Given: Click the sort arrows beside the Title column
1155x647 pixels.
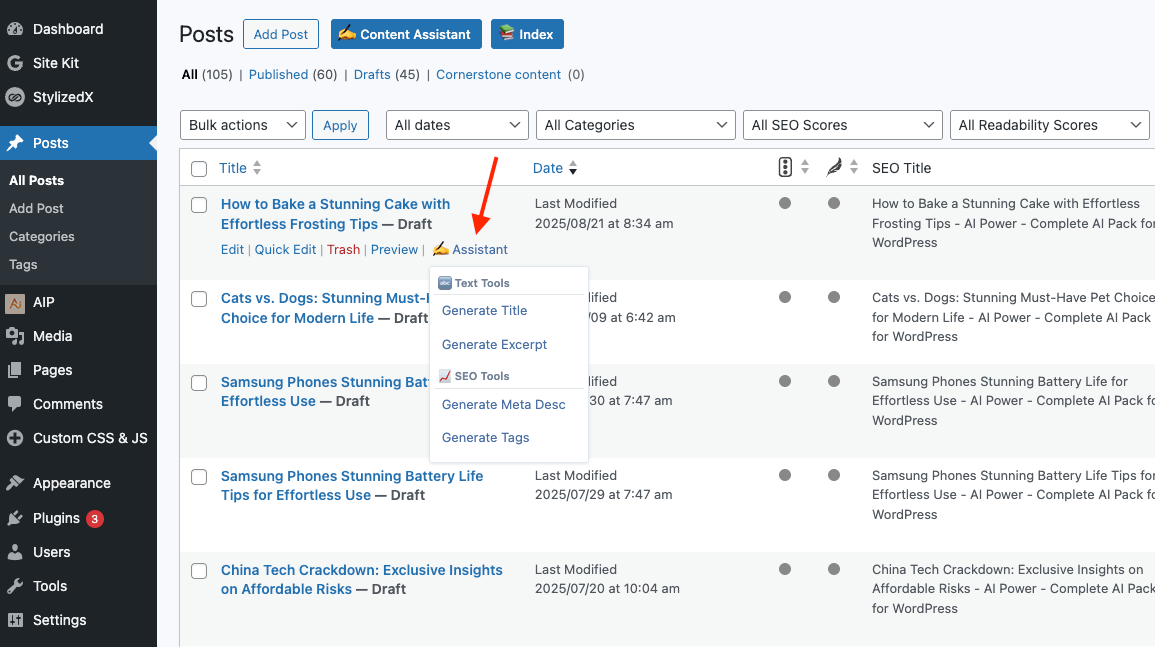Looking at the screenshot, I should click(257, 168).
